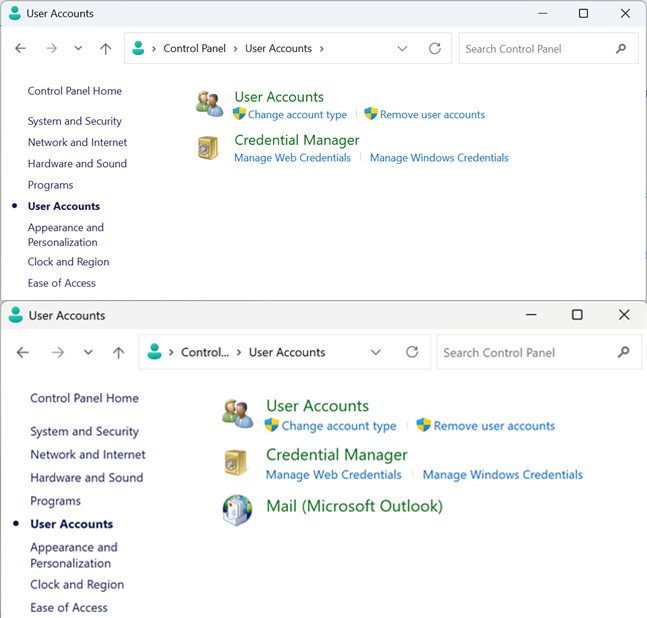
Task: Open Ease of Access in bottom window
Action: [x=69, y=608]
